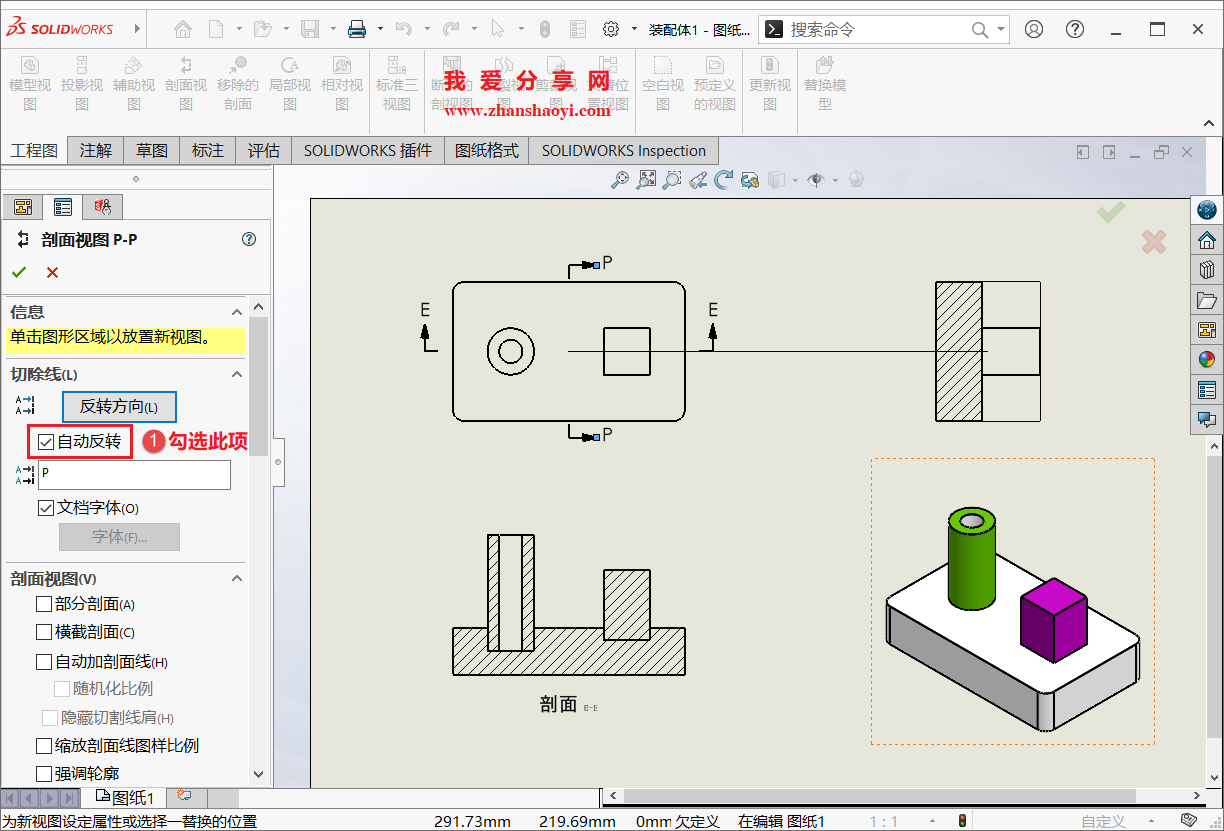Open PropertyManager help question icon
Image resolution: width=1224 pixels, height=831 pixels.
(249, 239)
